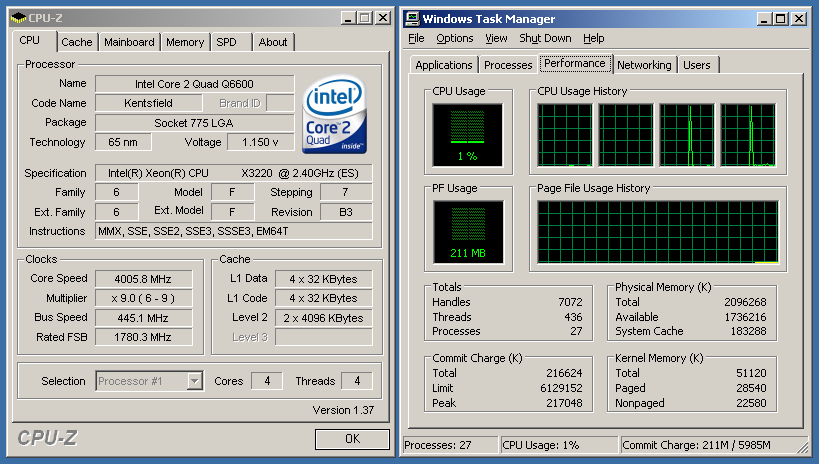Click the Cores count field
This screenshot has width=819, height=464.
coord(267,381)
